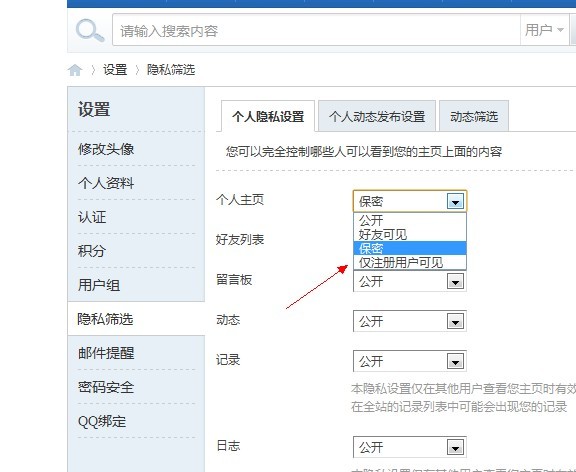Go to 认证 settings page
The image size is (576, 472).
click(x=92, y=217)
